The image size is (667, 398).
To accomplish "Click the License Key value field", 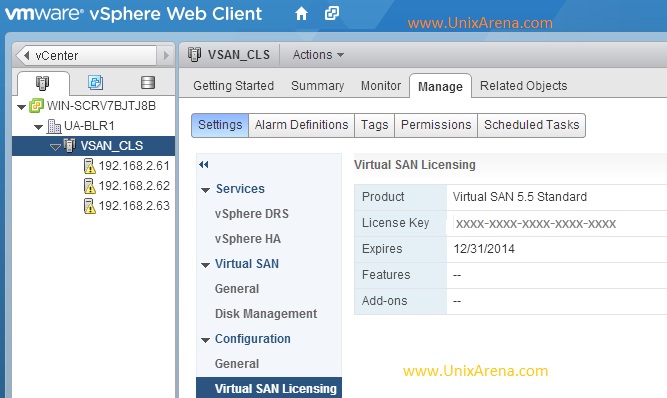I will 536,224.
